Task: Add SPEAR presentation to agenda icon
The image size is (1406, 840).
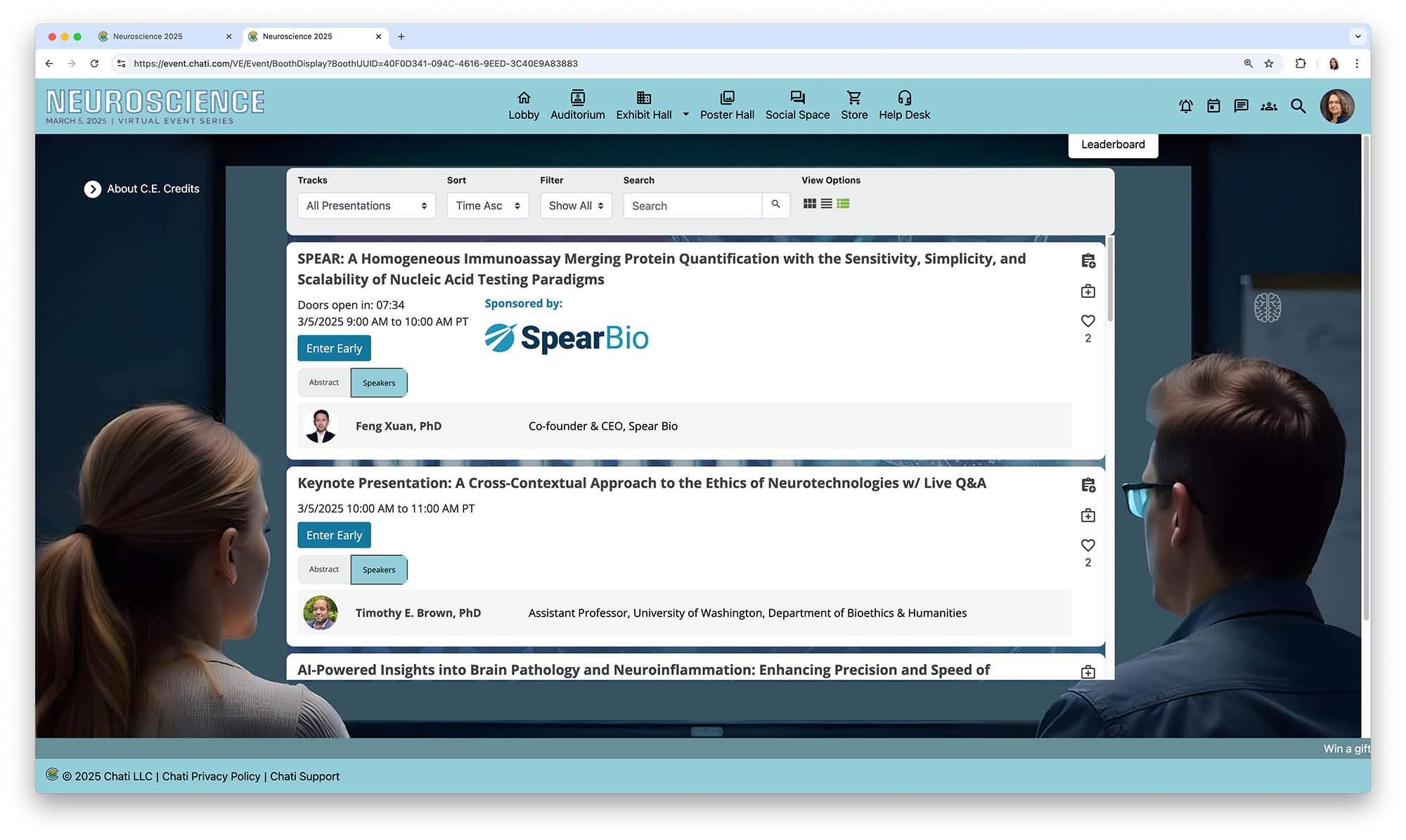Action: [1088, 261]
